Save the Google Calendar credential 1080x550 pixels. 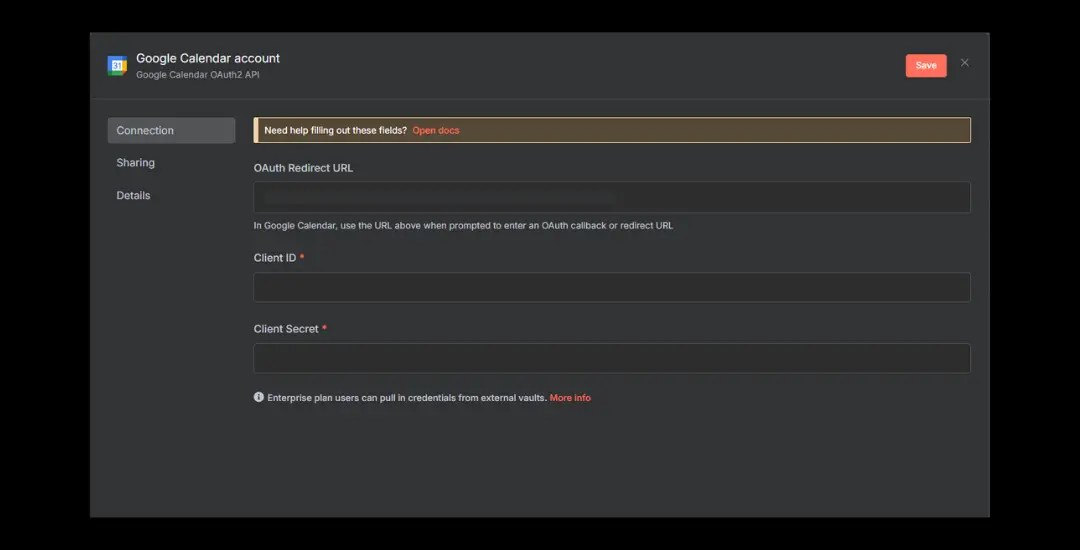point(926,65)
